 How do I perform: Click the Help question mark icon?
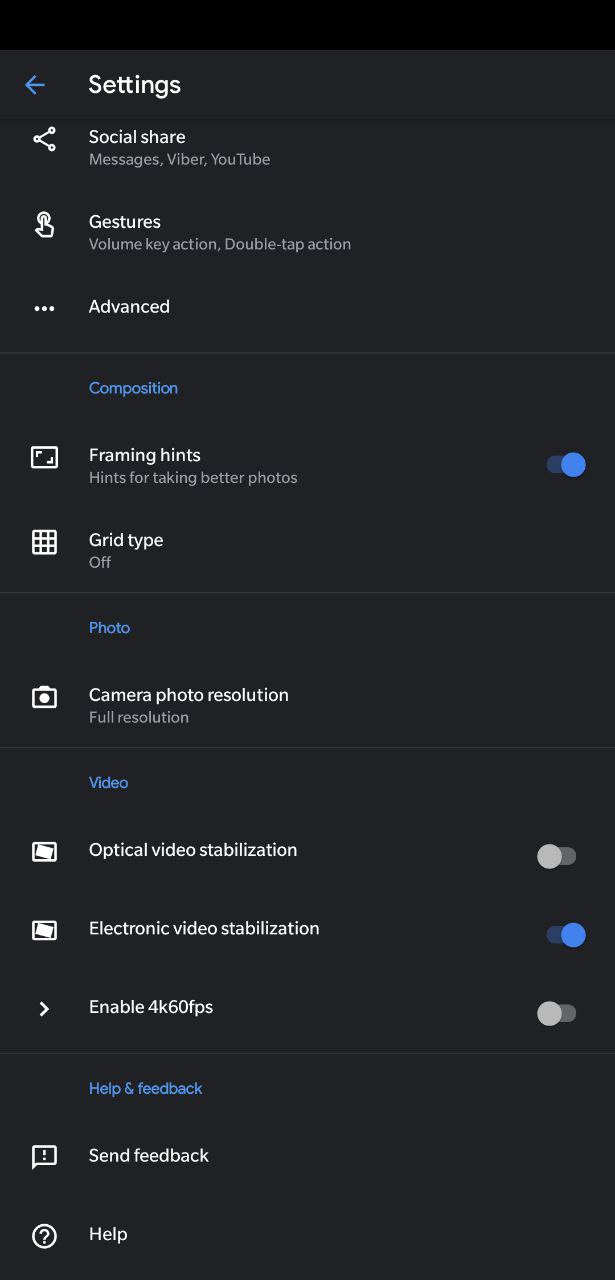pyautogui.click(x=44, y=1236)
